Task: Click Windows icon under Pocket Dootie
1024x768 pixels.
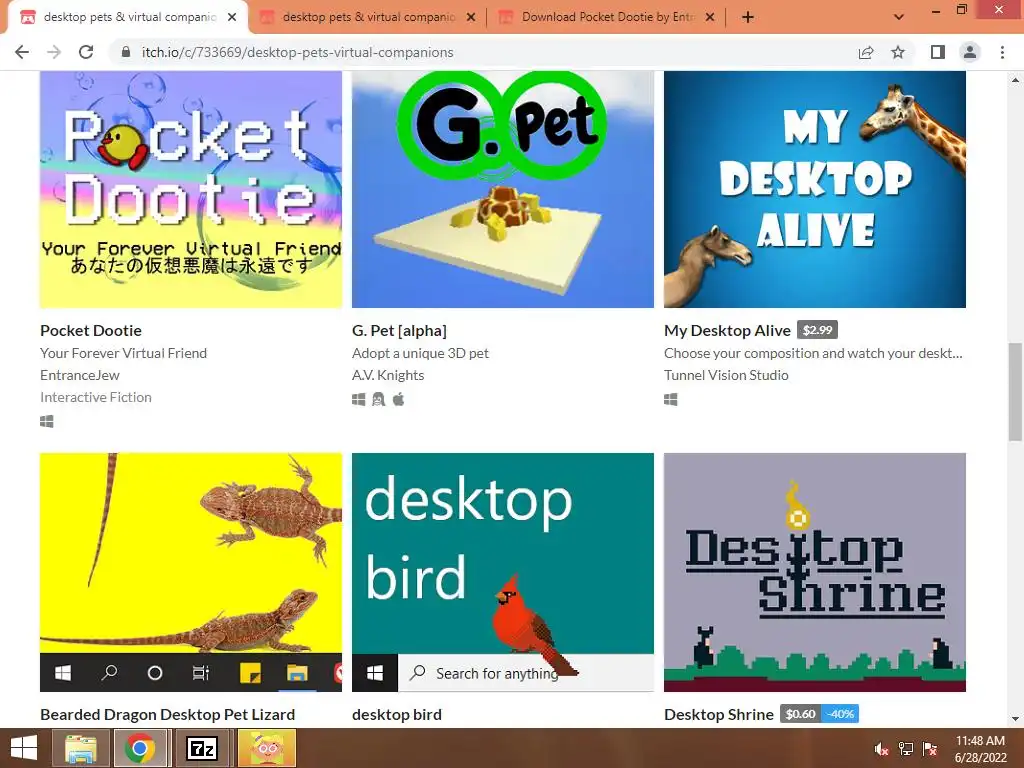Action: [46, 421]
